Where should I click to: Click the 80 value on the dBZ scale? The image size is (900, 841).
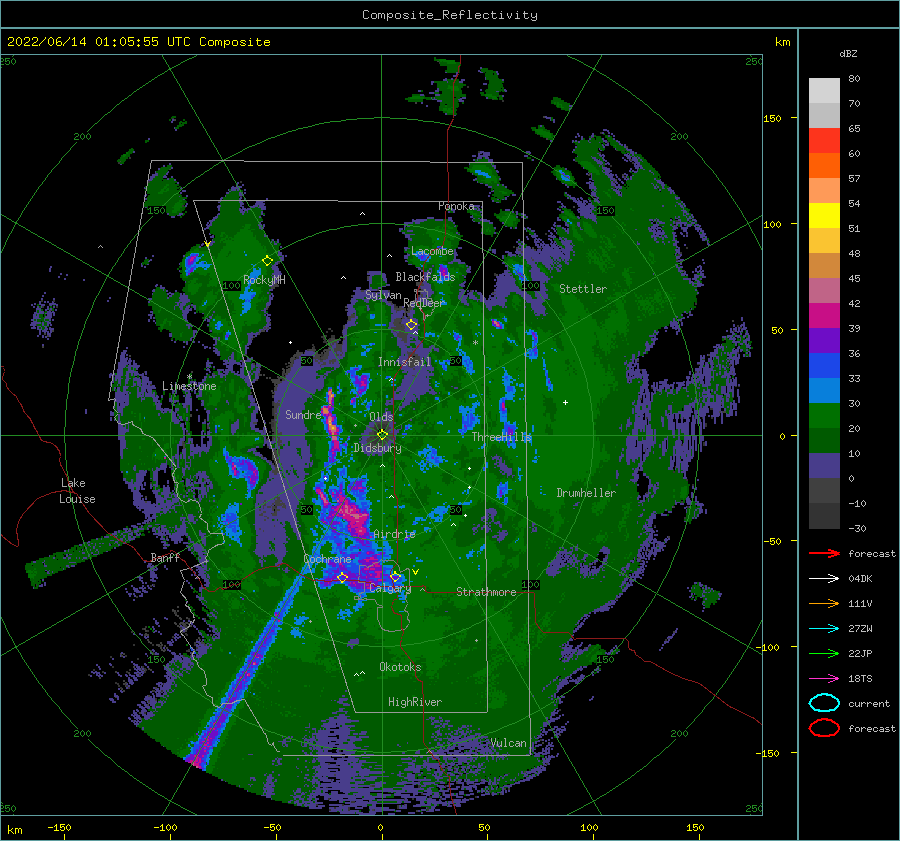[x=854, y=79]
